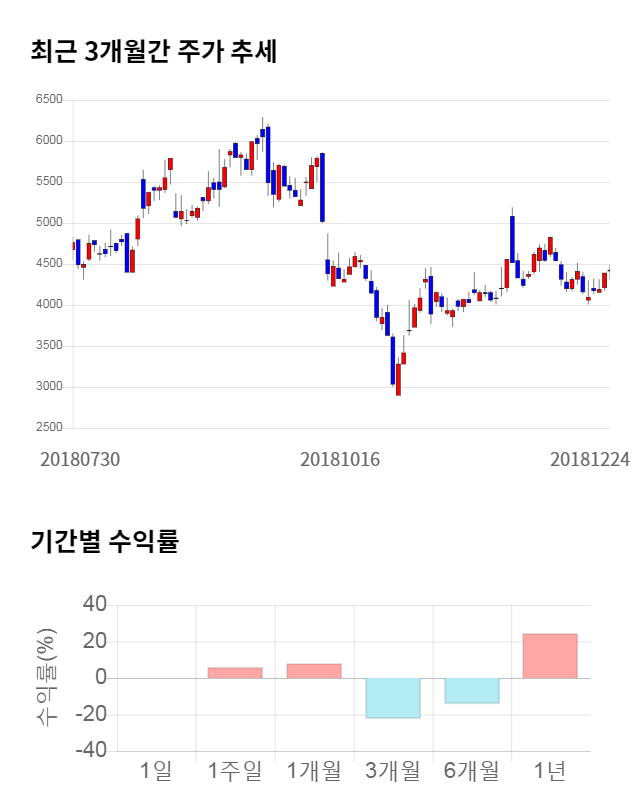Screen dimensions: 640x810
Task: Click the 1주일 axis label
Action: [x=235, y=771]
